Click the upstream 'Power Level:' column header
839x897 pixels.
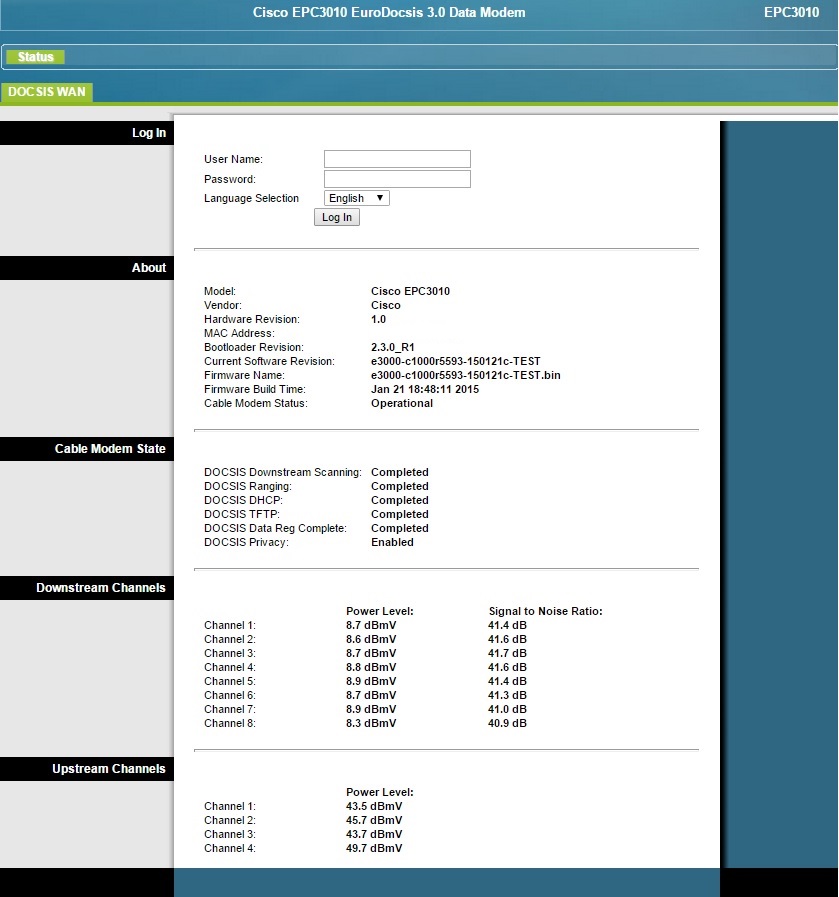pyautogui.click(x=379, y=792)
